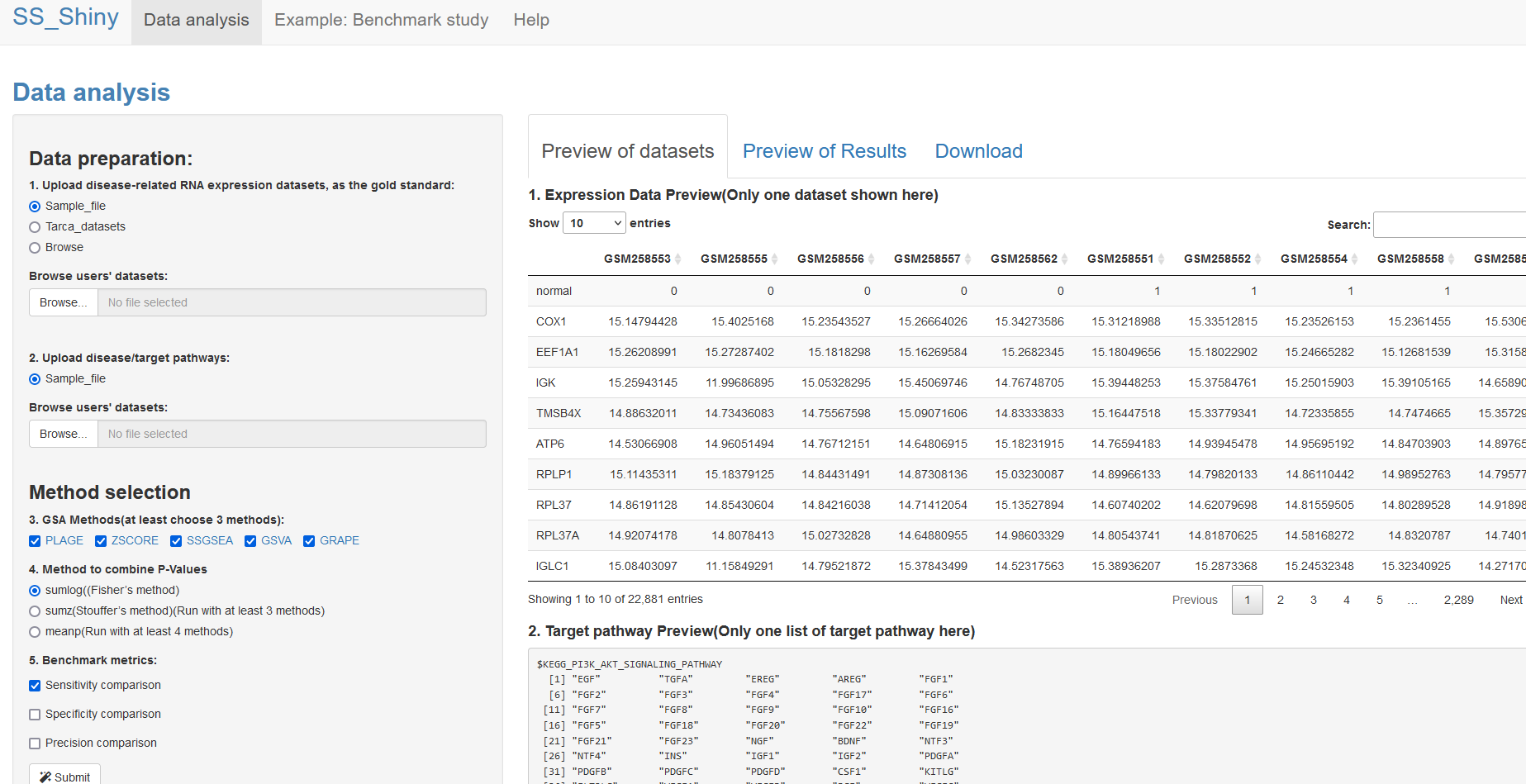
Task: Select sumlog Fisher's method option
Action: 35,591
